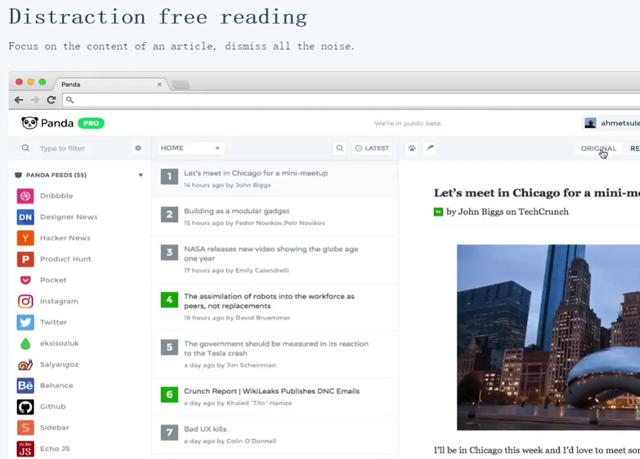Collapse the Panda Feeds section
This screenshot has width=640, height=459.
coord(140,175)
